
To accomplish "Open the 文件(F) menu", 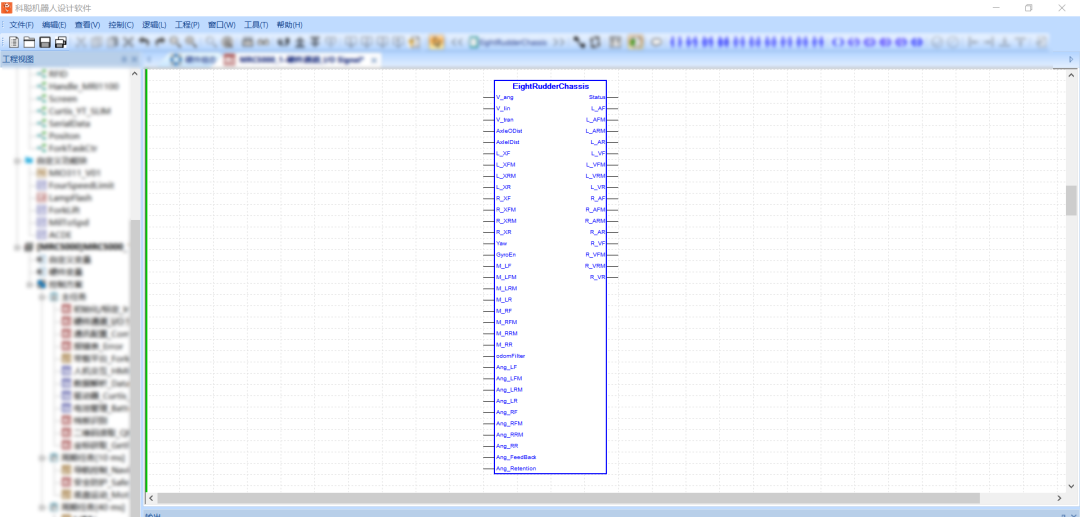I will (21, 24).
